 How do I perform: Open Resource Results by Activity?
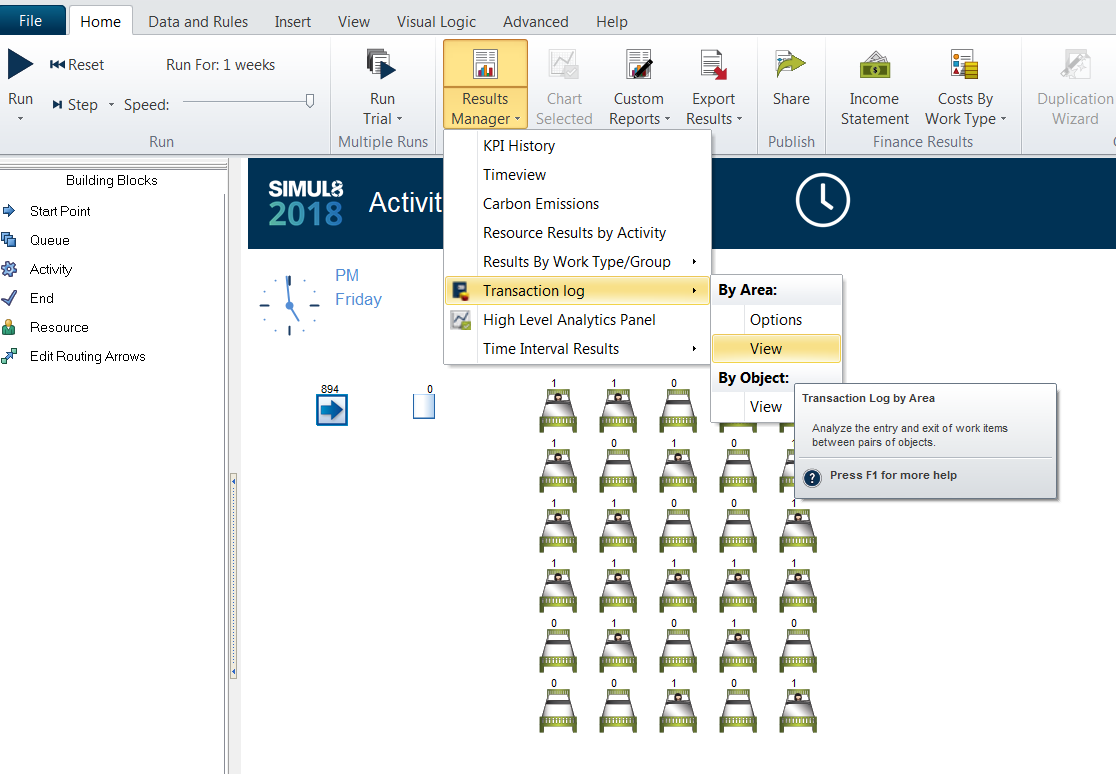pos(577,233)
